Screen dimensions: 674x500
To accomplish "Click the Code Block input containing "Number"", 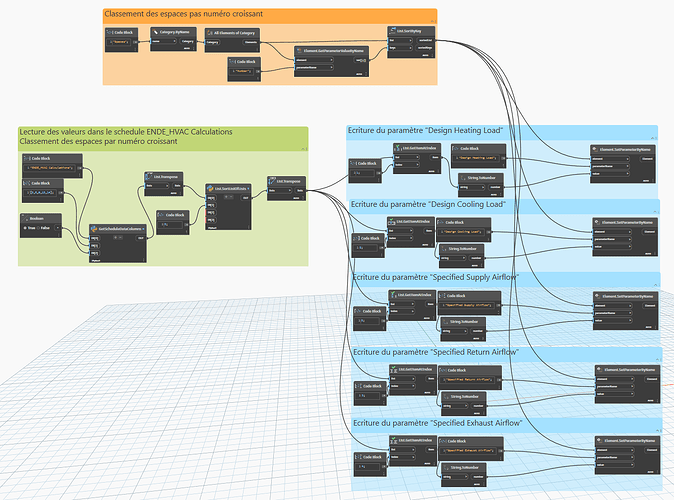I will 242,71.
